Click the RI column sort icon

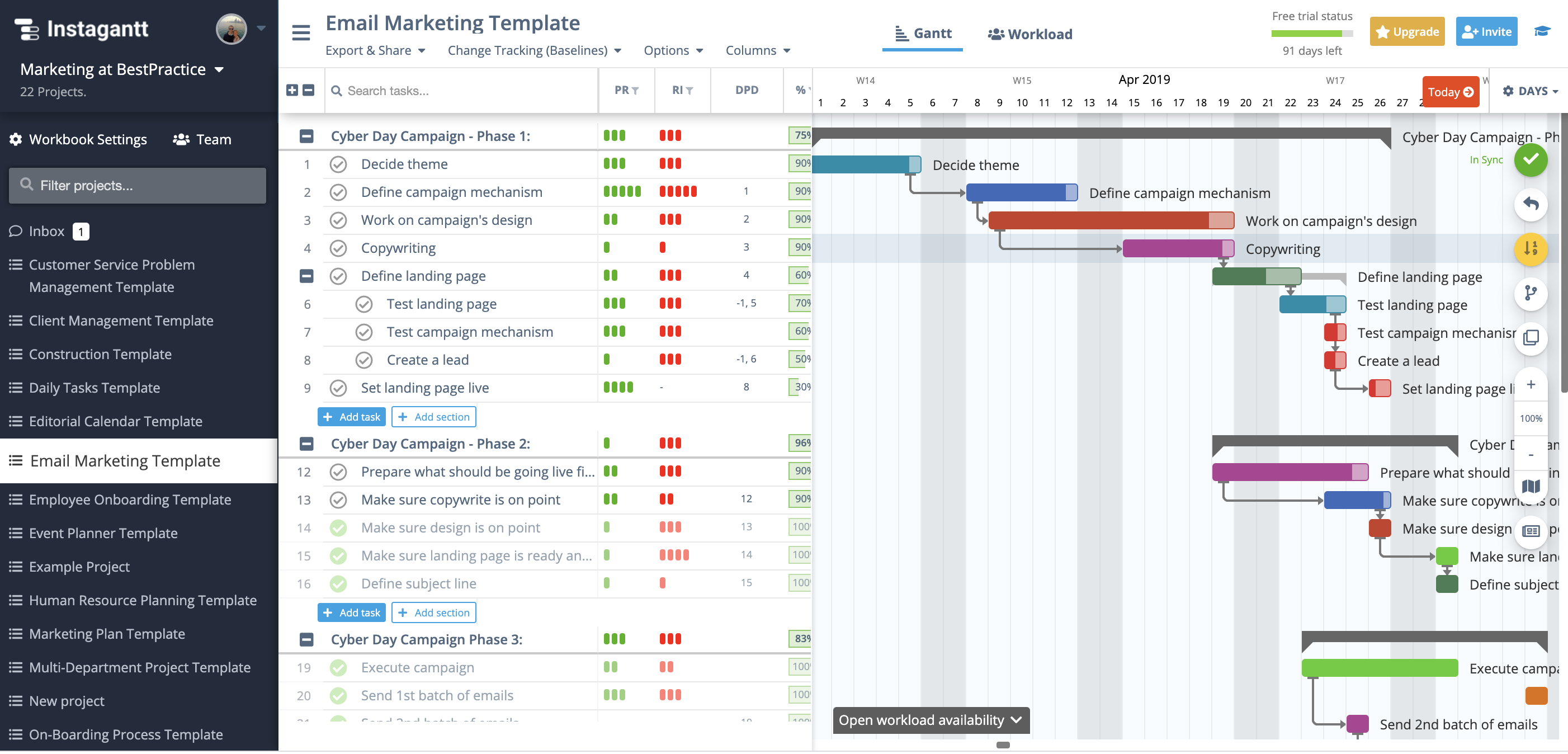(x=688, y=90)
